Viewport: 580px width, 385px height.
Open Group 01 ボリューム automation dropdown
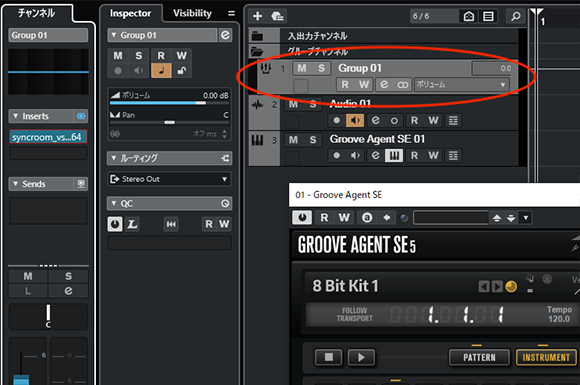pos(462,85)
